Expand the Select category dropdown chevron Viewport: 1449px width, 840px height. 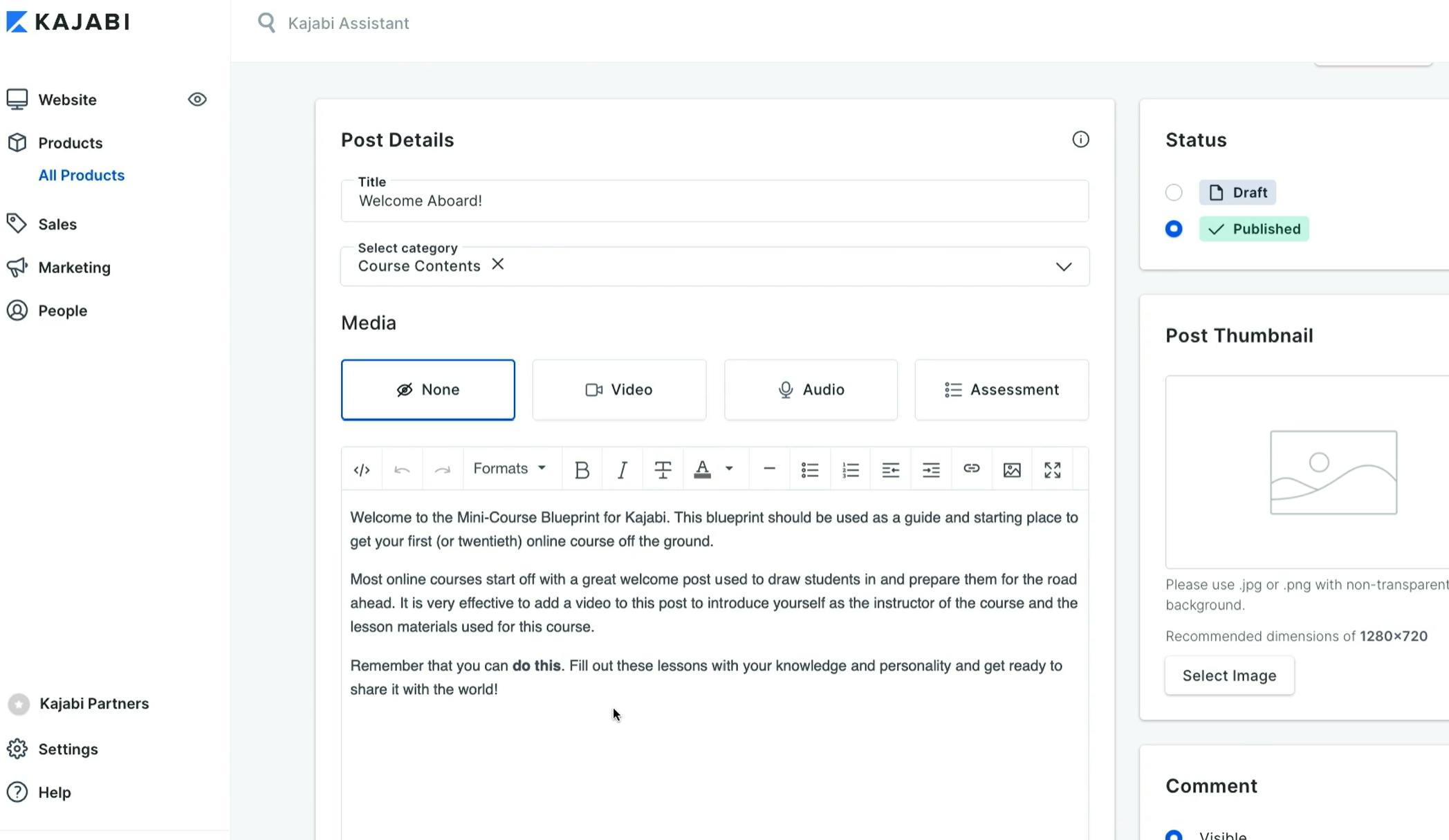click(x=1063, y=267)
